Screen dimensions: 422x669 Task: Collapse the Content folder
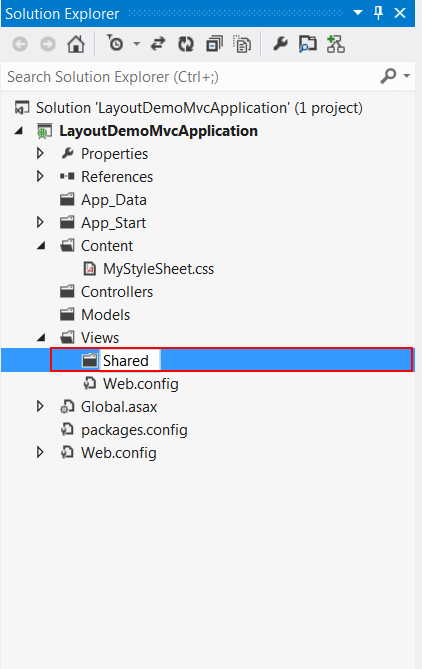pos(41,246)
